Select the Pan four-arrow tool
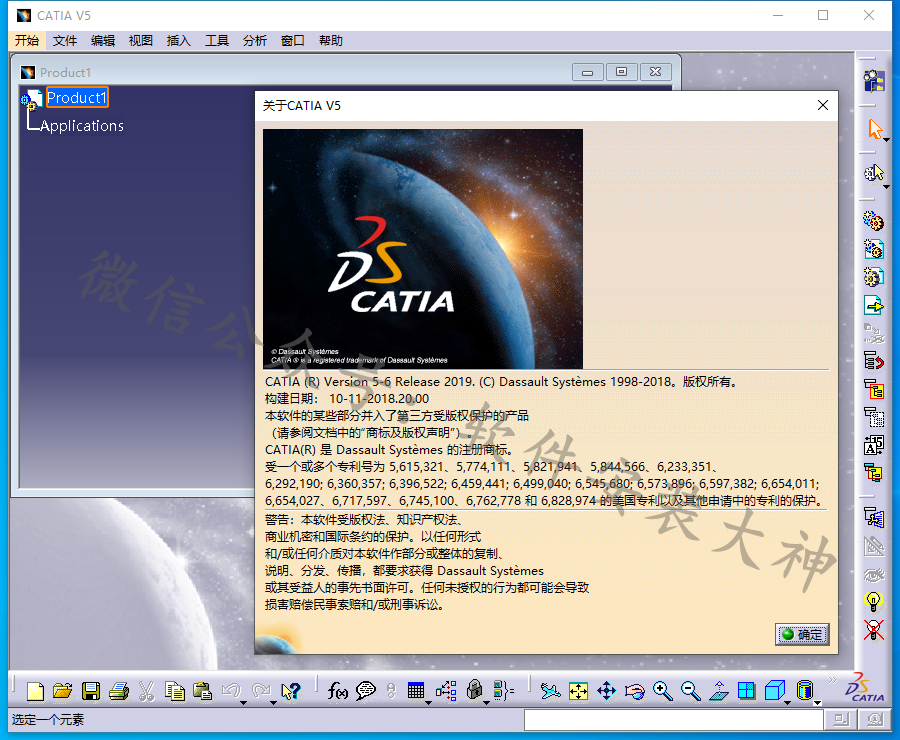 click(606, 691)
